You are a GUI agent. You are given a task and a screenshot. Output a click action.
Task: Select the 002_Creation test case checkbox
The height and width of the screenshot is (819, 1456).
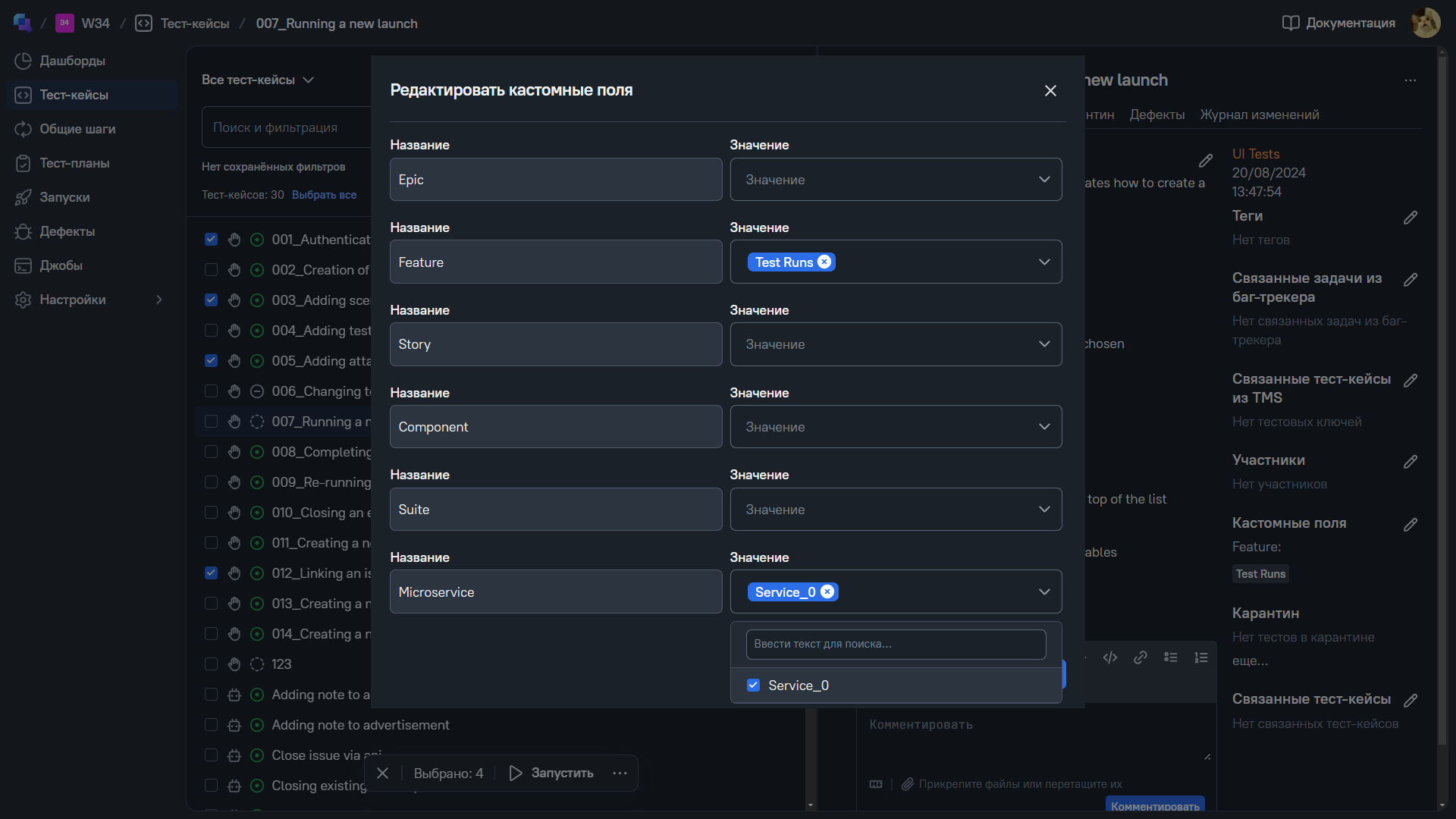[212, 270]
